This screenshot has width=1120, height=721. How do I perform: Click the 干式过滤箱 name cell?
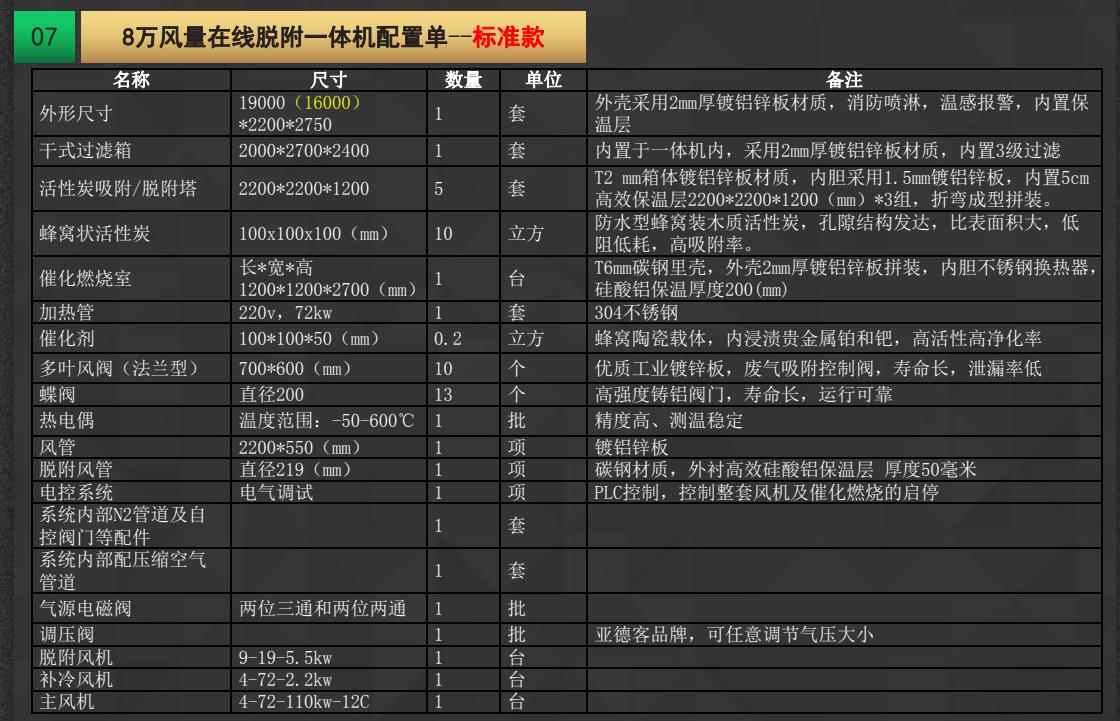coord(131,152)
